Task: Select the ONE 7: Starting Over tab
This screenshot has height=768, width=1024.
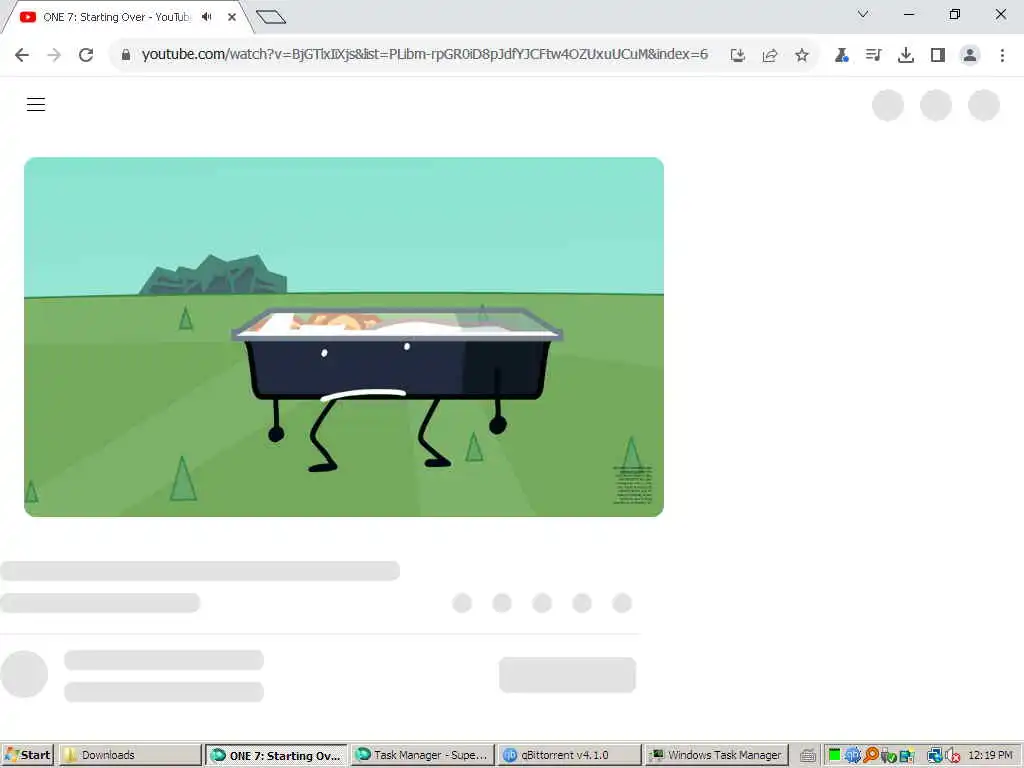Action: (x=116, y=17)
